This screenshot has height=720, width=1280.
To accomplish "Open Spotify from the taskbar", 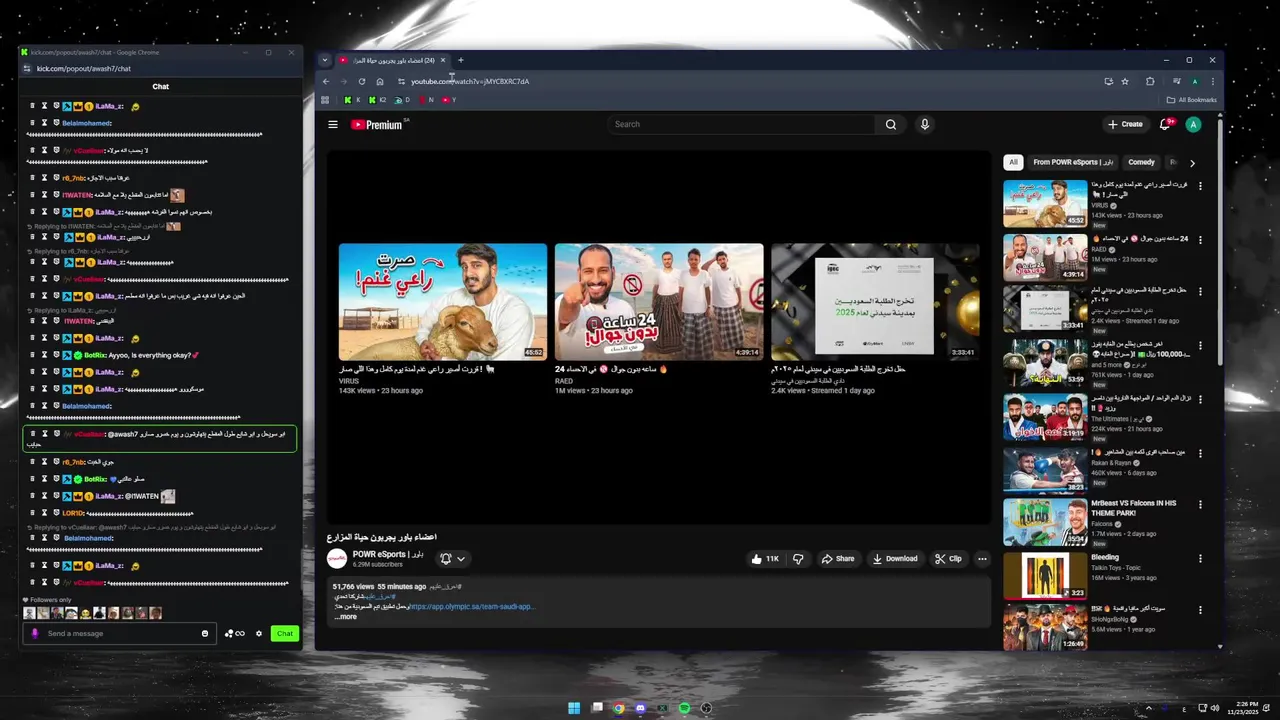I will click(684, 708).
